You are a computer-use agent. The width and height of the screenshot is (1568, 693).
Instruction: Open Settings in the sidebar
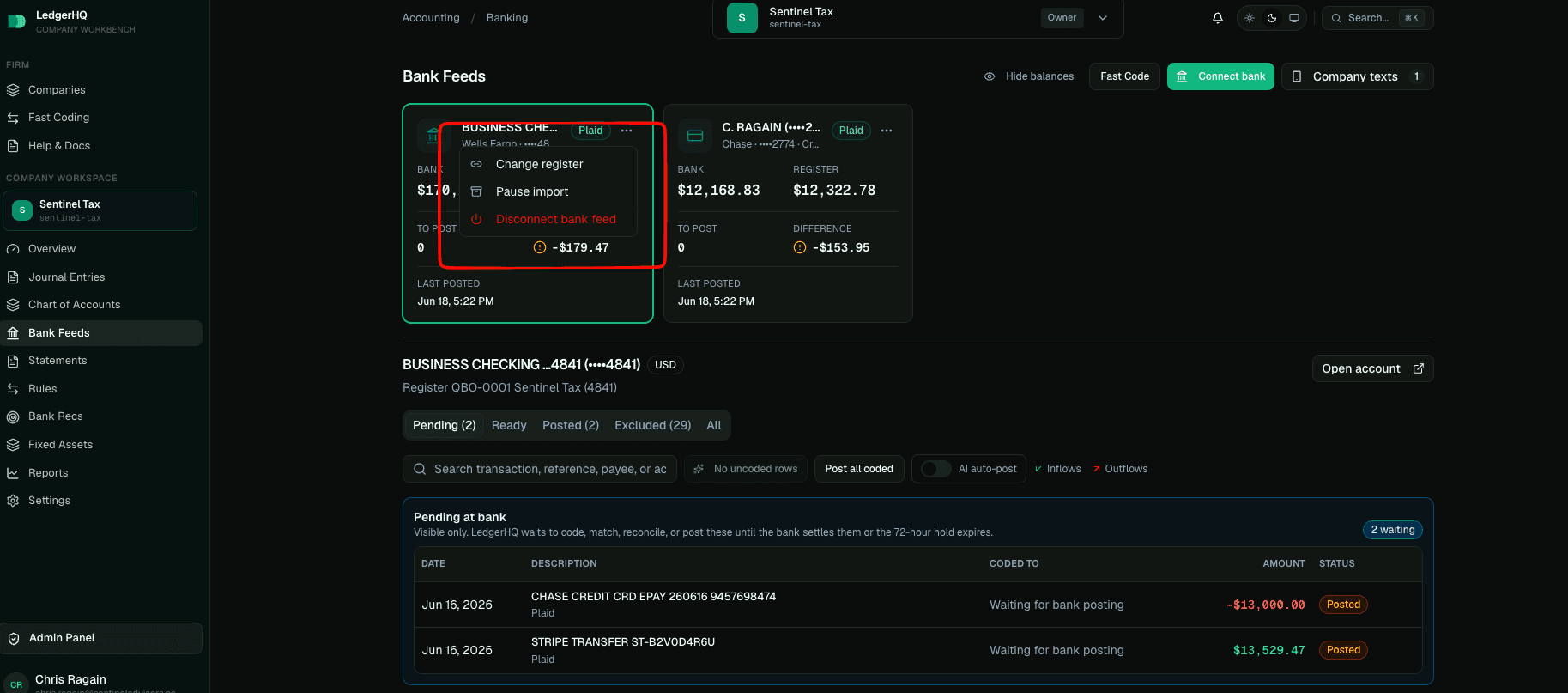point(101,501)
